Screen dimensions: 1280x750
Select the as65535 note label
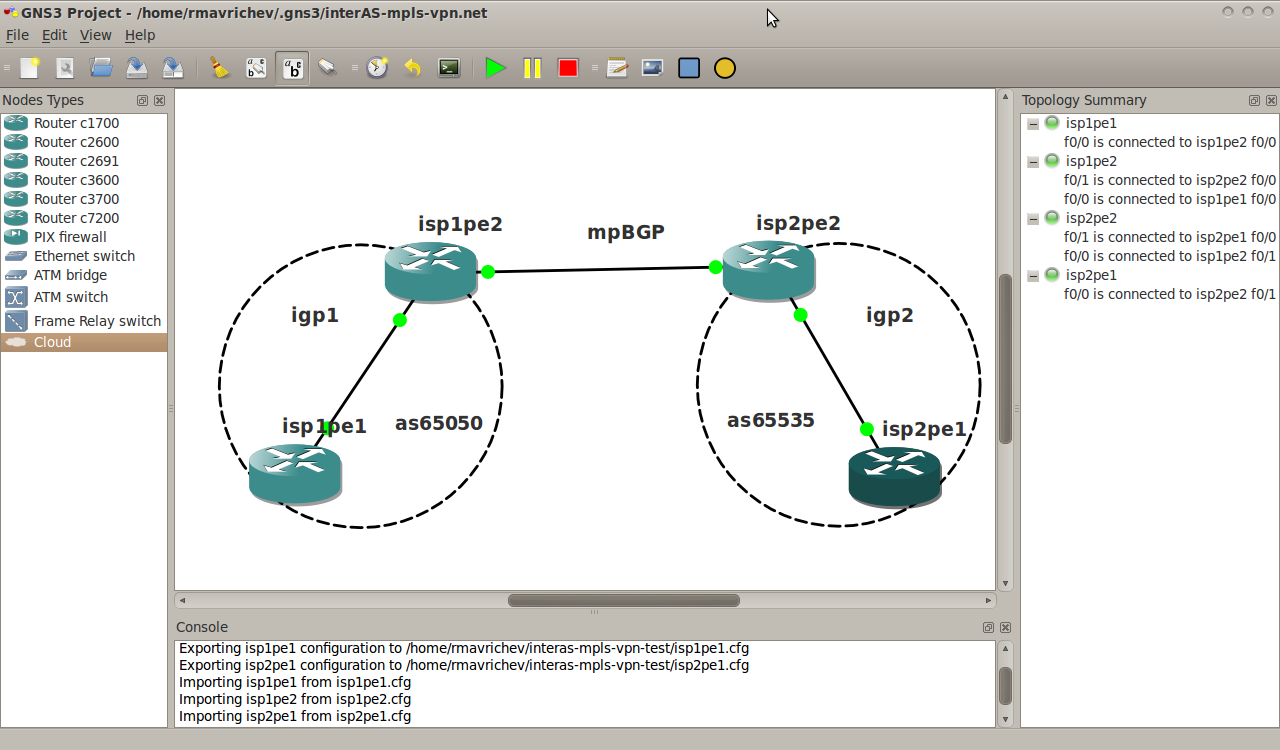click(x=771, y=420)
